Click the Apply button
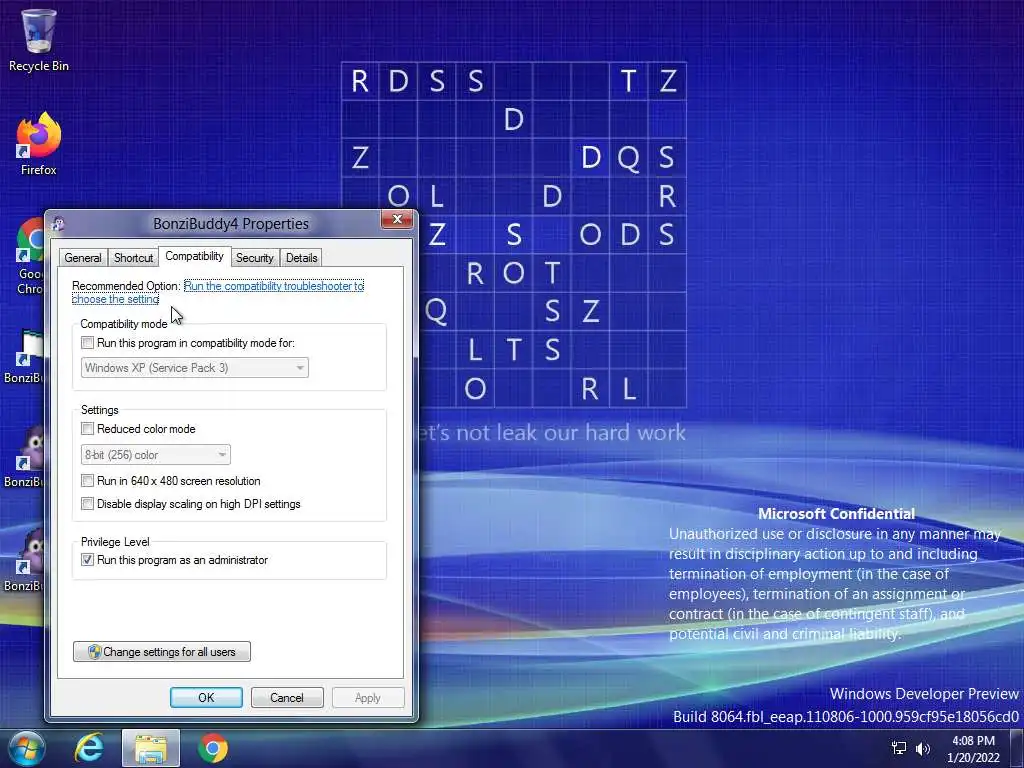This screenshot has height=768, width=1024. tap(368, 697)
